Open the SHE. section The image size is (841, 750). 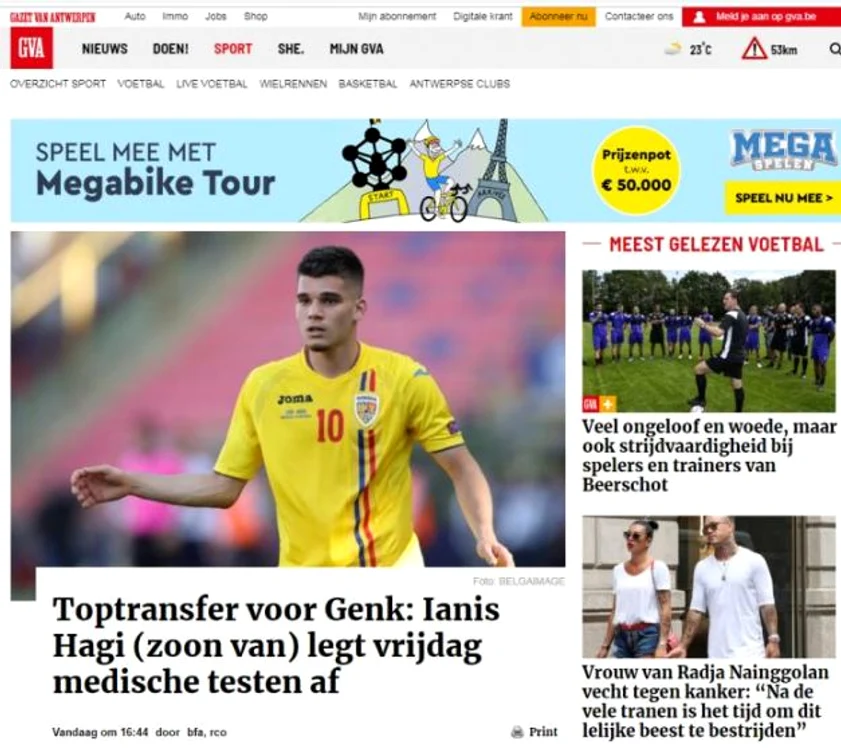(291, 49)
